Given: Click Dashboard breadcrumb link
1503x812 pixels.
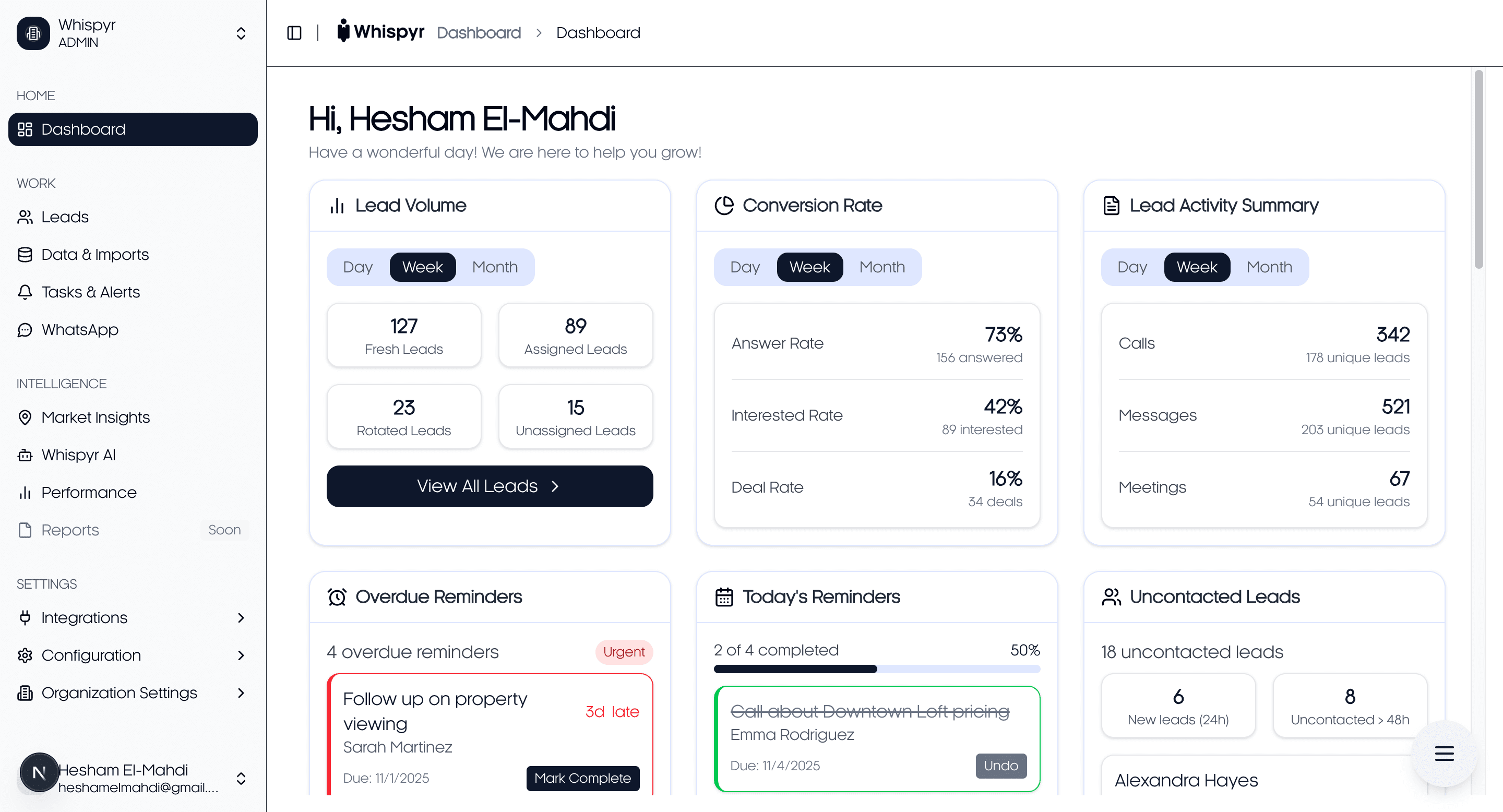Looking at the screenshot, I should tap(479, 33).
